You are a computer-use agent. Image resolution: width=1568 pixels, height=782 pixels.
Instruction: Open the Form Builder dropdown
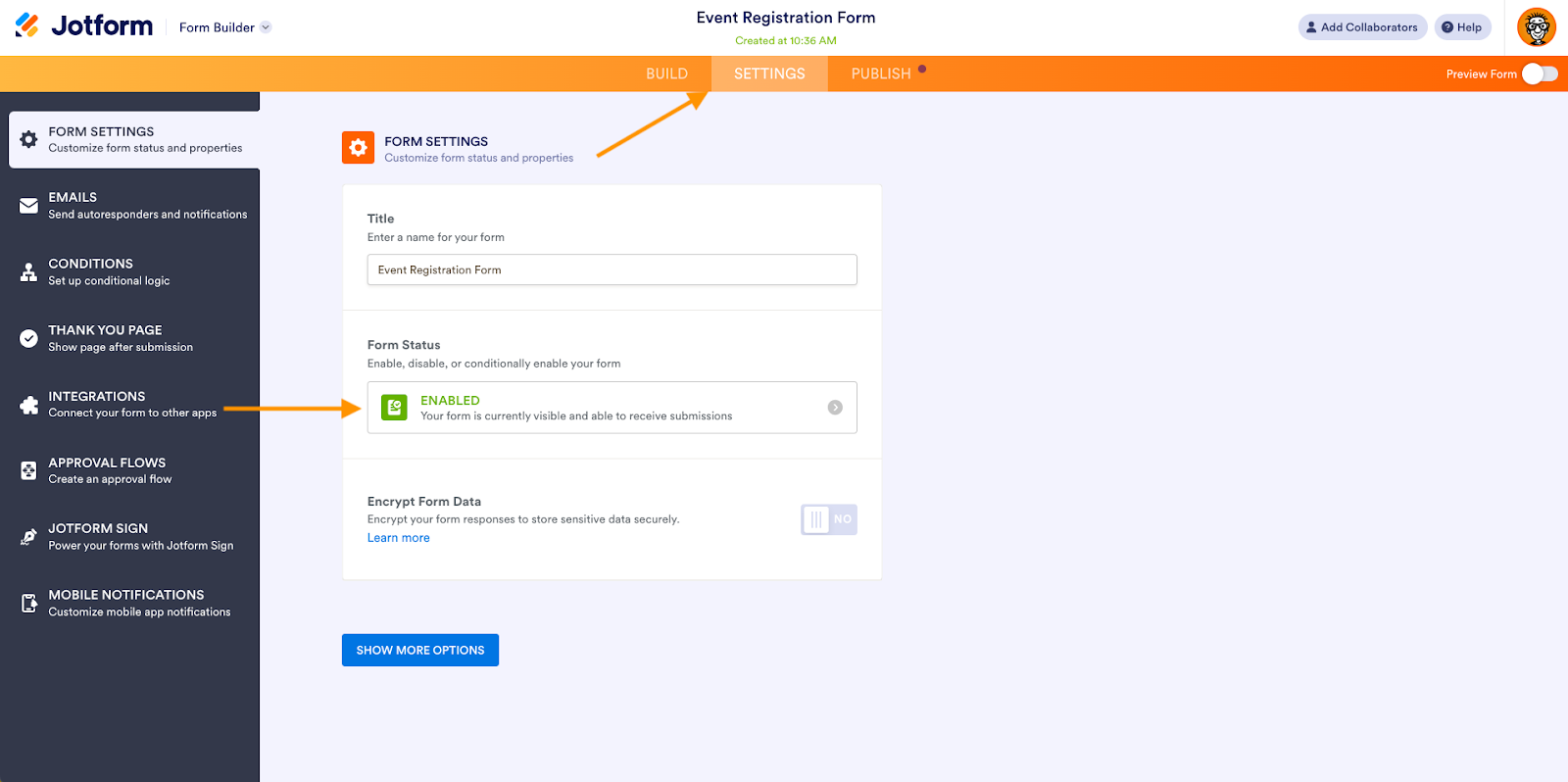tap(225, 27)
